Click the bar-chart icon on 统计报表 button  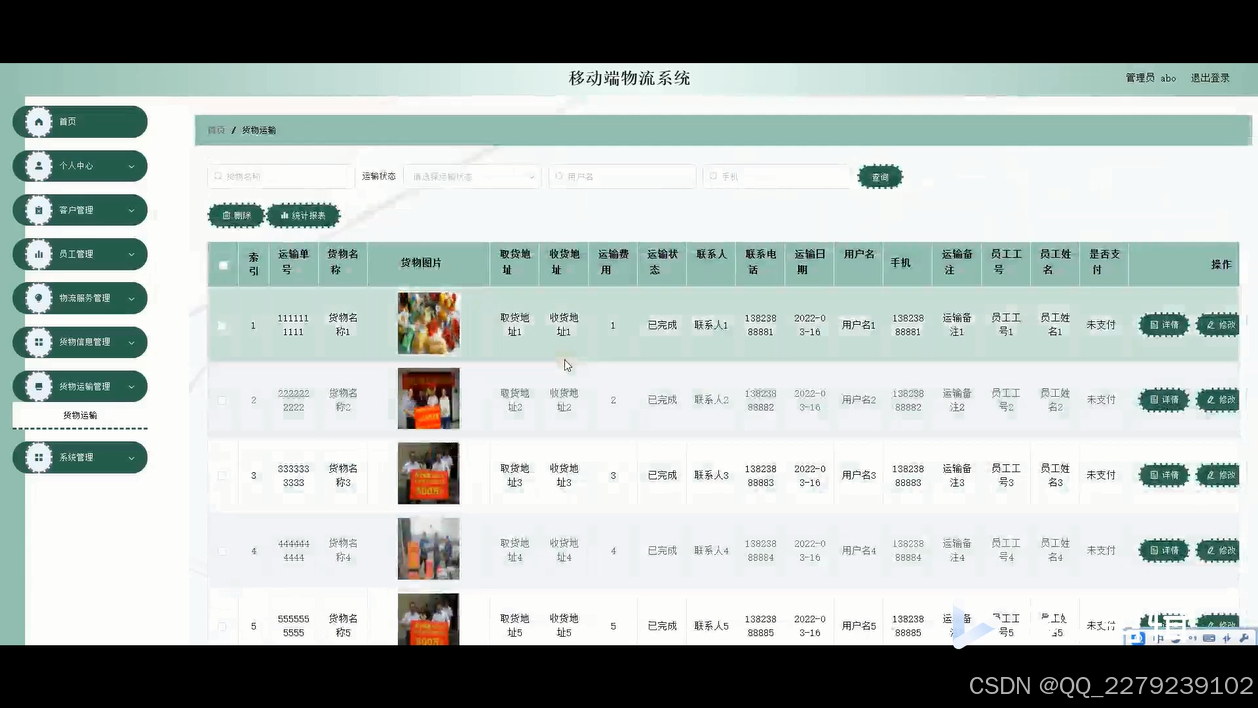click(x=285, y=214)
